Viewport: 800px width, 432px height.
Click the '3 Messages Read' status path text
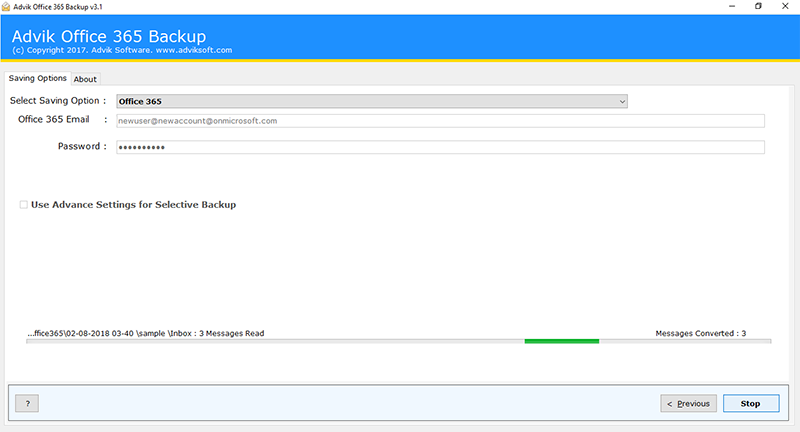[146, 333]
